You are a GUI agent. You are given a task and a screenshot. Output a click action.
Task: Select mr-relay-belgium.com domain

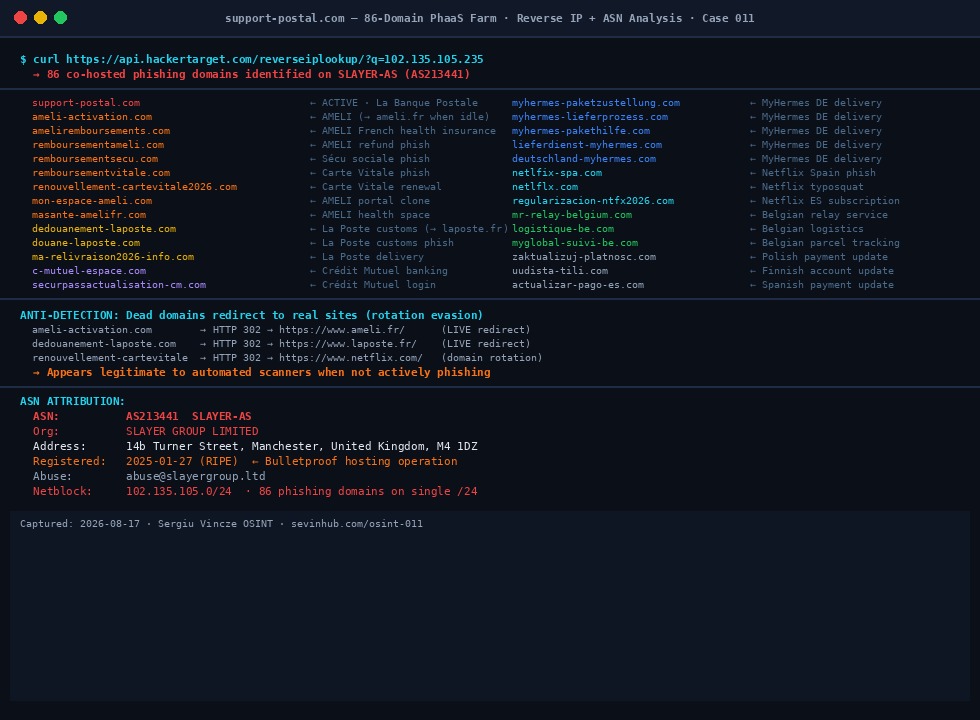point(572,214)
